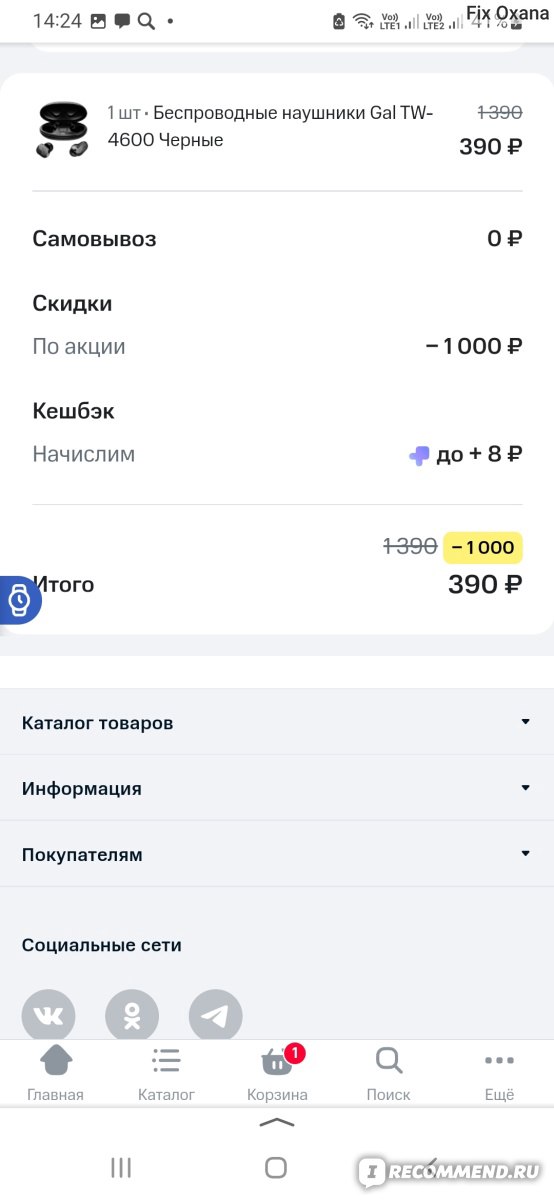
Task: Tap the По акции discount row
Action: (277, 347)
